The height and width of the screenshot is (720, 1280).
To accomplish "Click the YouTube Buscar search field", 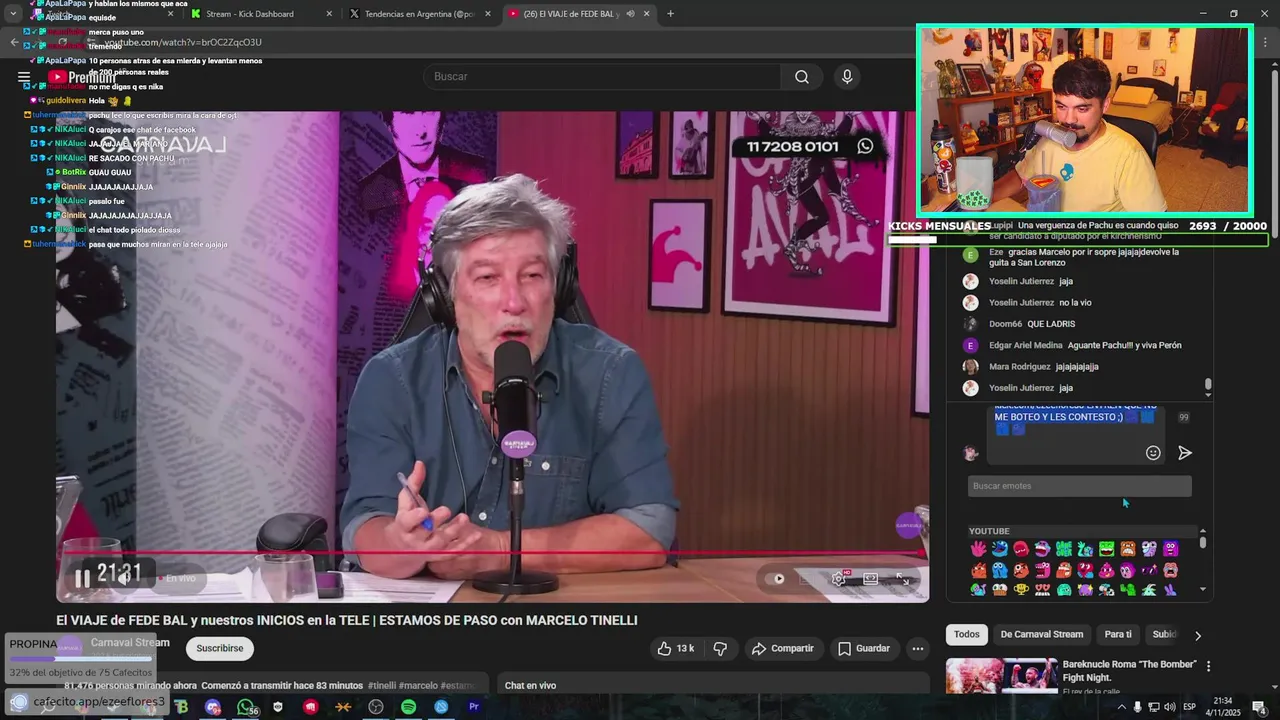I will click(x=603, y=77).
